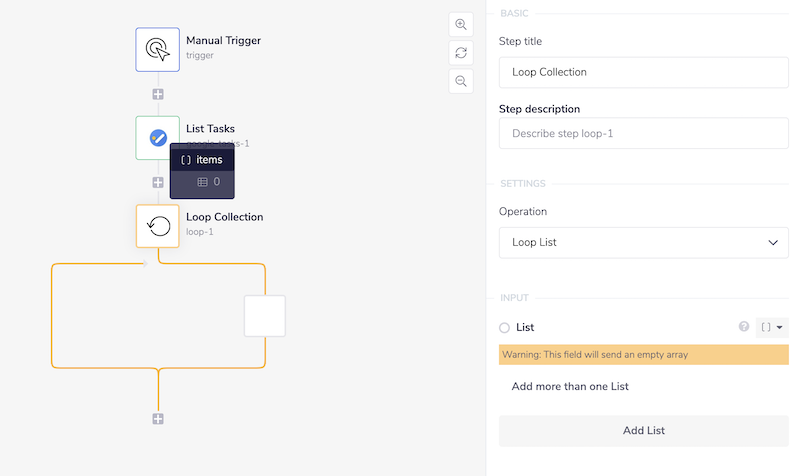Viewport: 800px width, 476px height.
Task: Open the Operation dropdown showing Loop List
Action: (643, 243)
